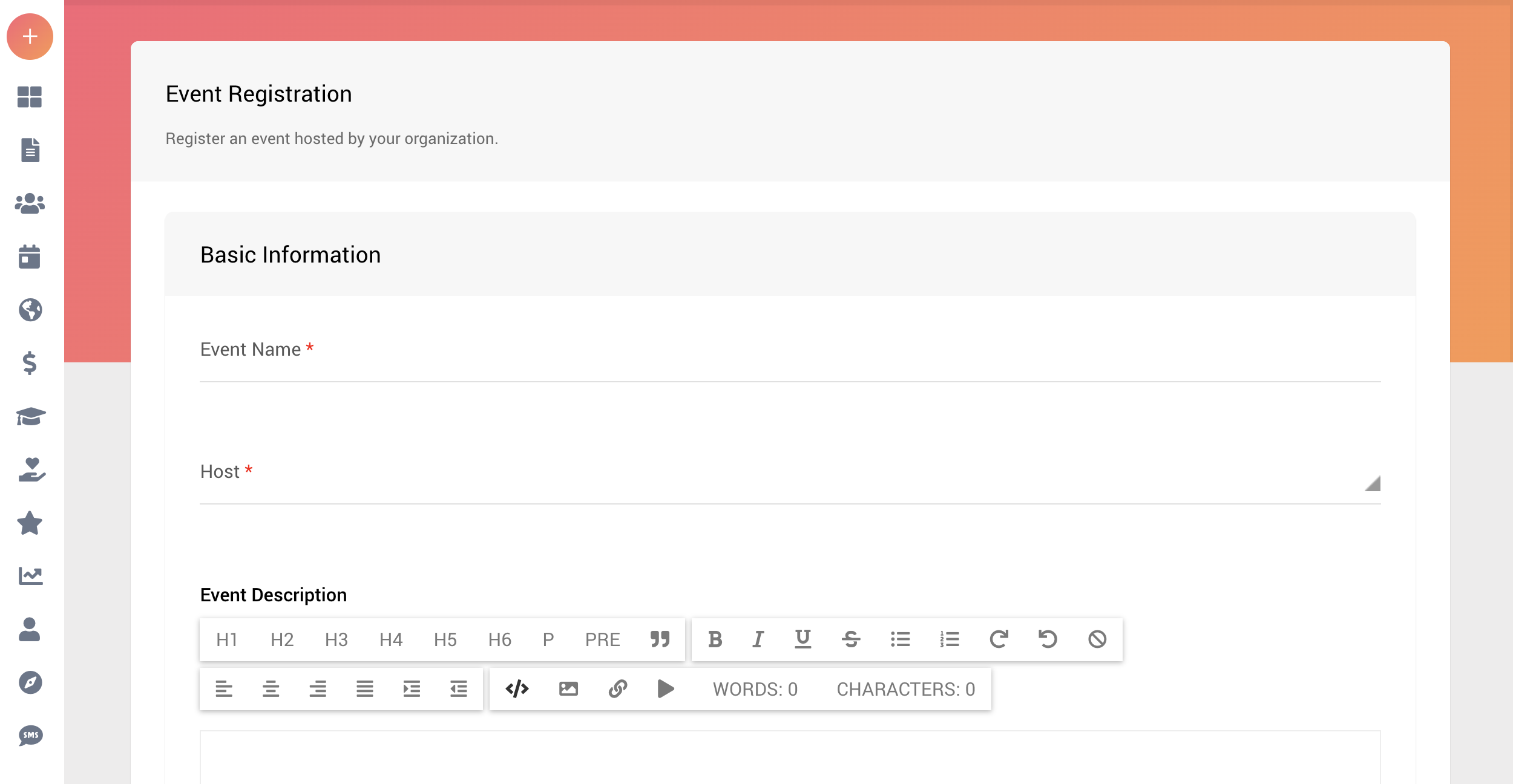The height and width of the screenshot is (784, 1513).
Task: Click the Event Registration heading
Action: (x=258, y=94)
